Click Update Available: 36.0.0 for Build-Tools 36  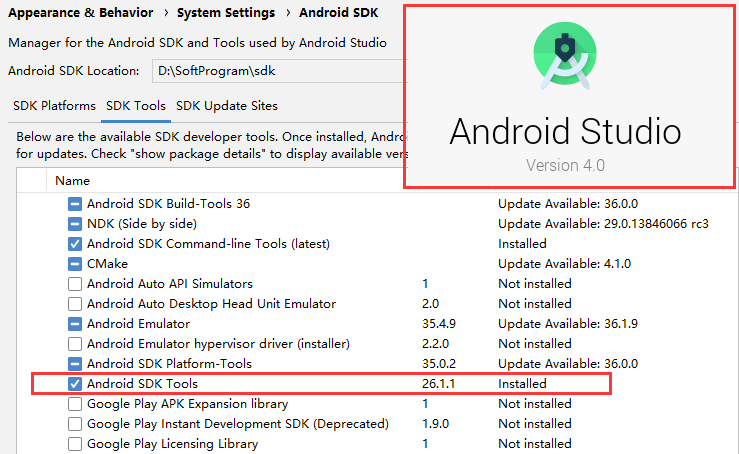[x=568, y=204]
